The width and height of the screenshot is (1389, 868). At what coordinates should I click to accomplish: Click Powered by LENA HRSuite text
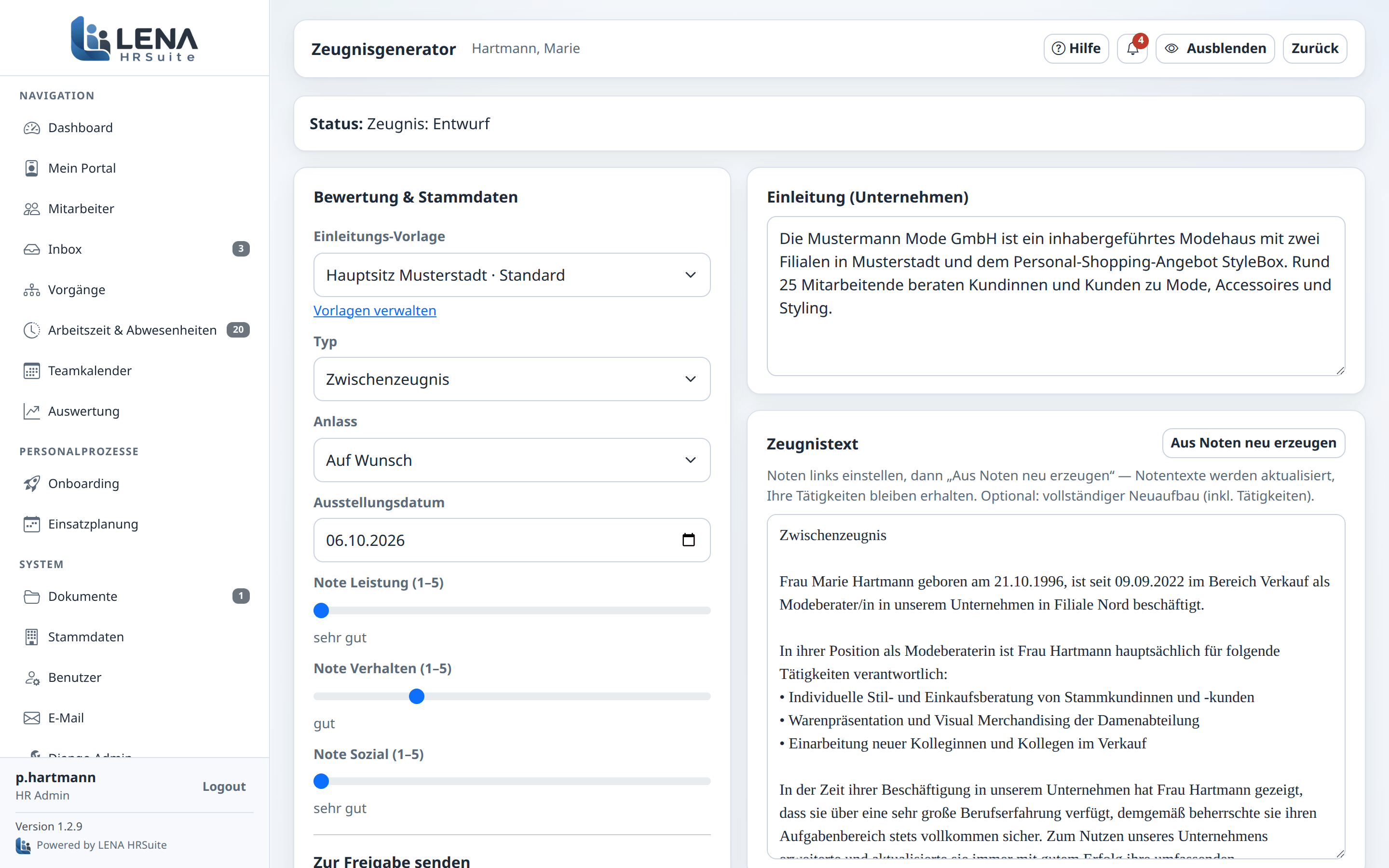pos(102,845)
